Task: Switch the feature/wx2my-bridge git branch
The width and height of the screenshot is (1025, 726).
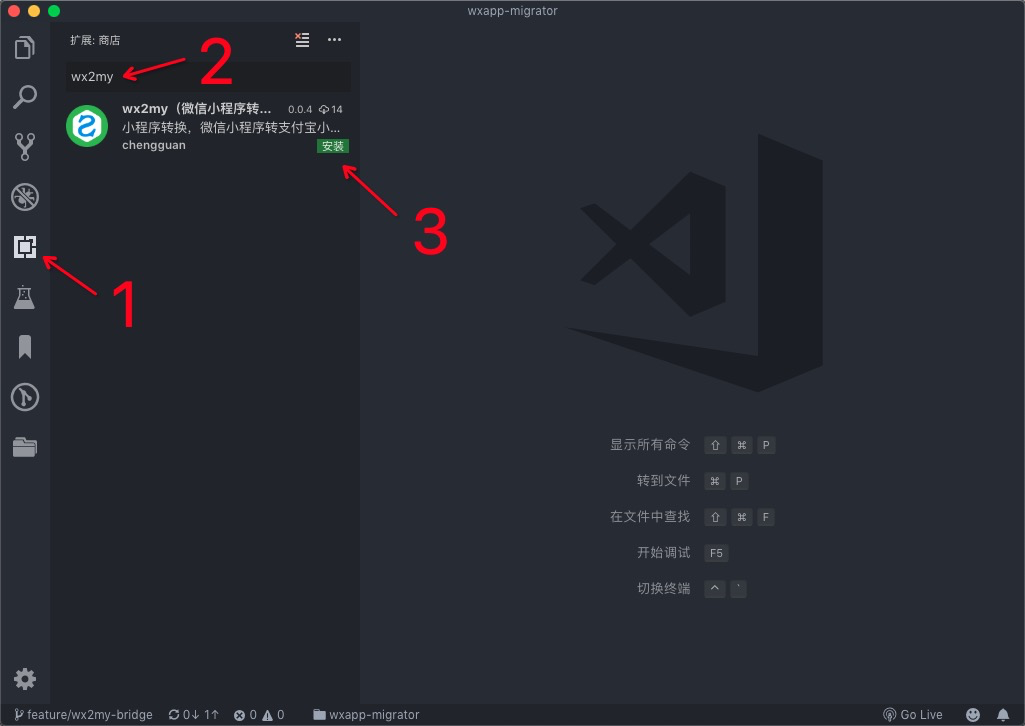Action: click(x=84, y=715)
